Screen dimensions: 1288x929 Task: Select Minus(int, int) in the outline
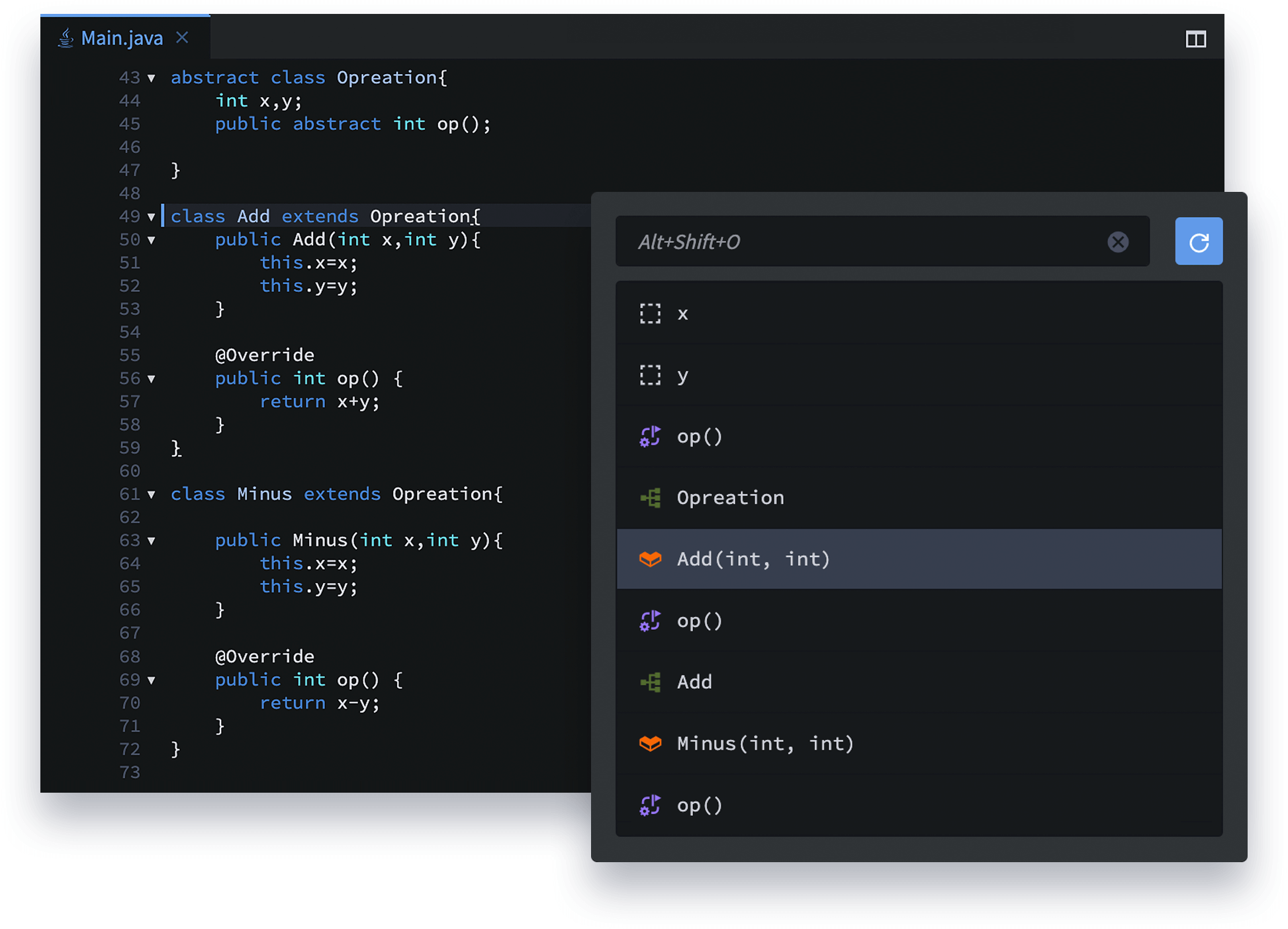(919, 744)
